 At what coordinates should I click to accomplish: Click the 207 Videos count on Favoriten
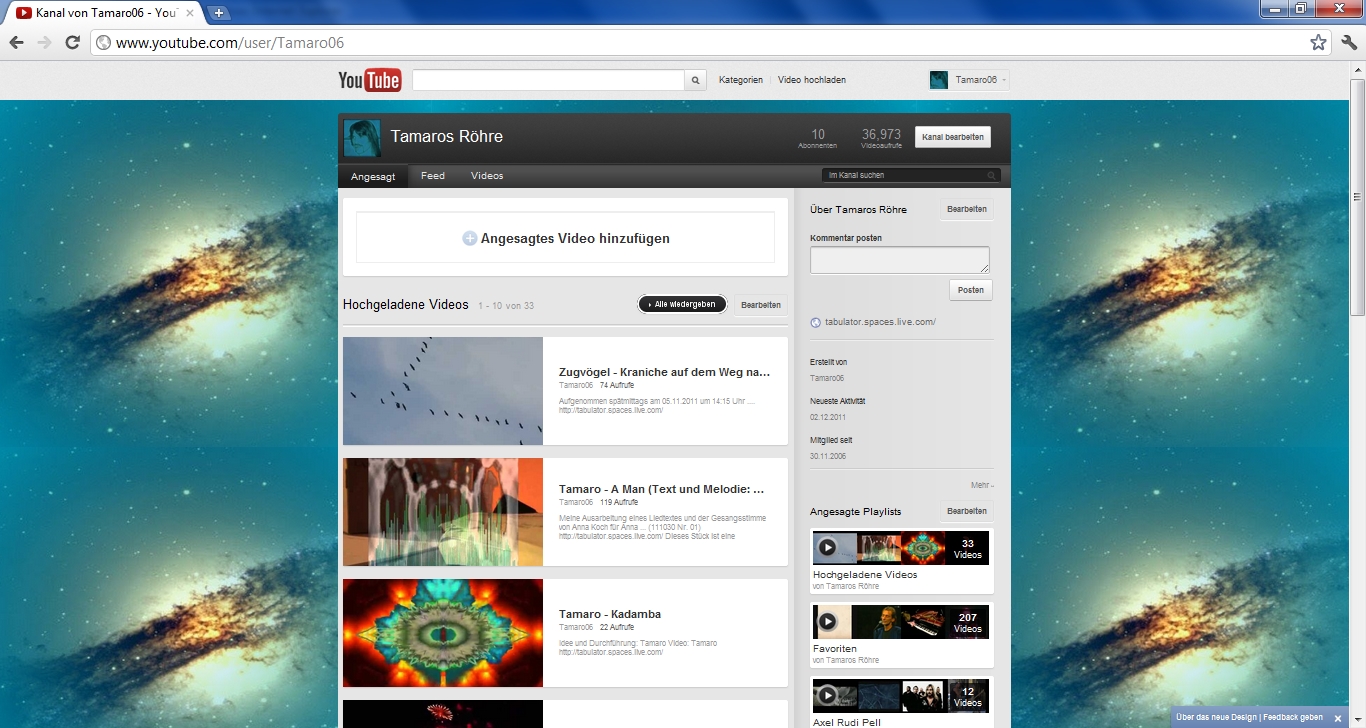pos(967,623)
